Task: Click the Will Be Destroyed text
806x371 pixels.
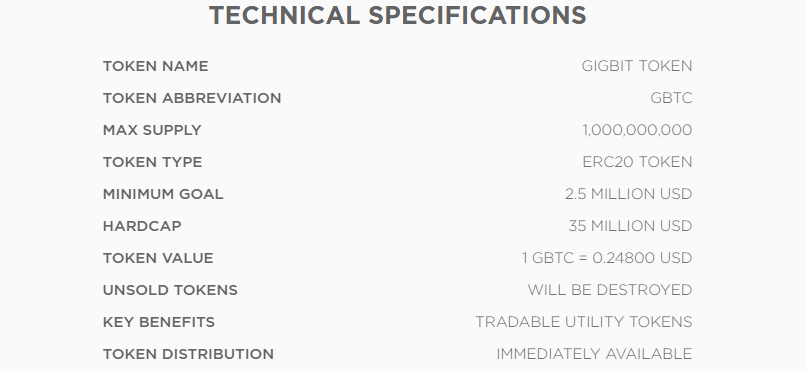Action: [610, 290]
